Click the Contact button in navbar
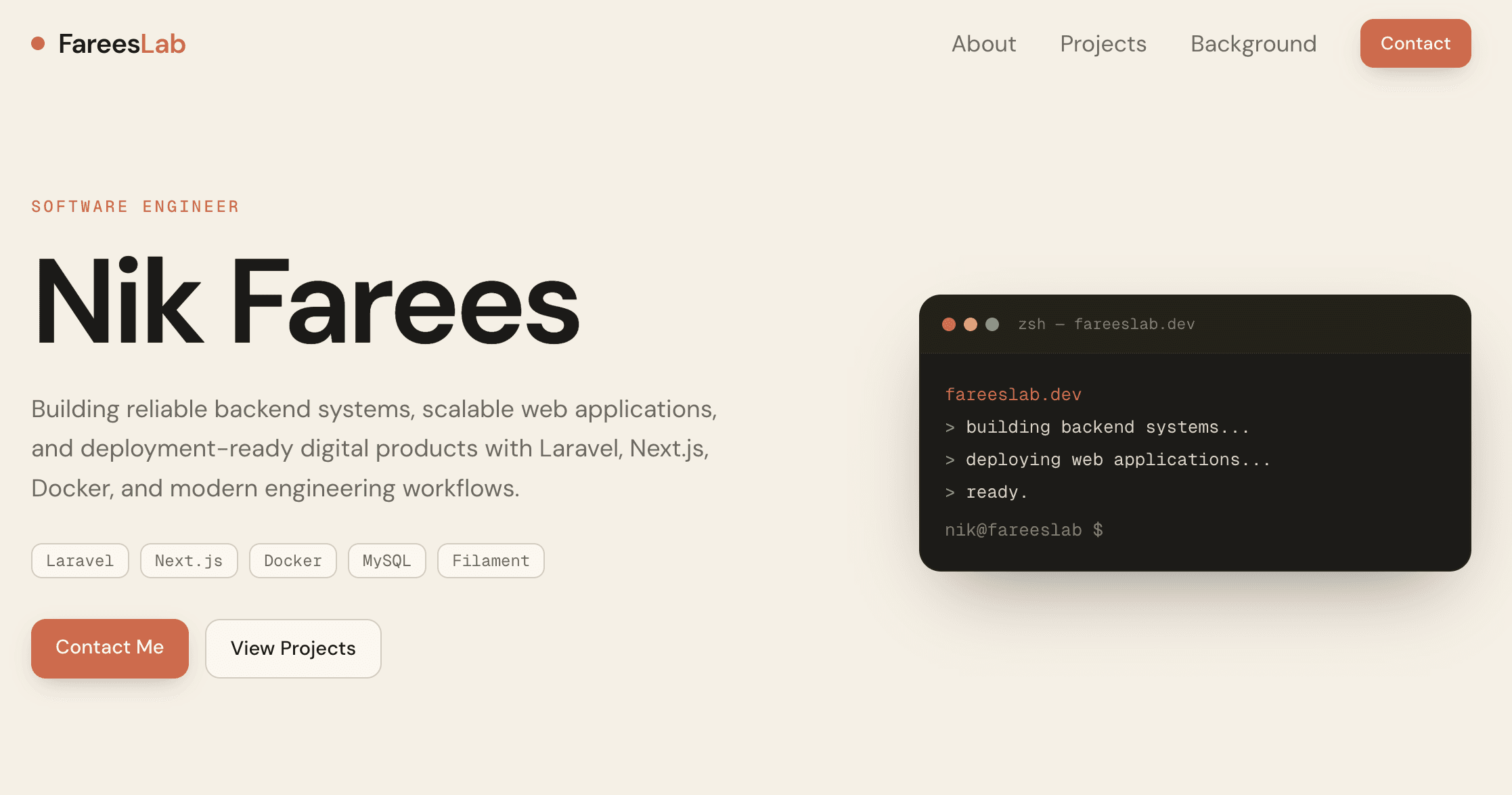 point(1415,43)
